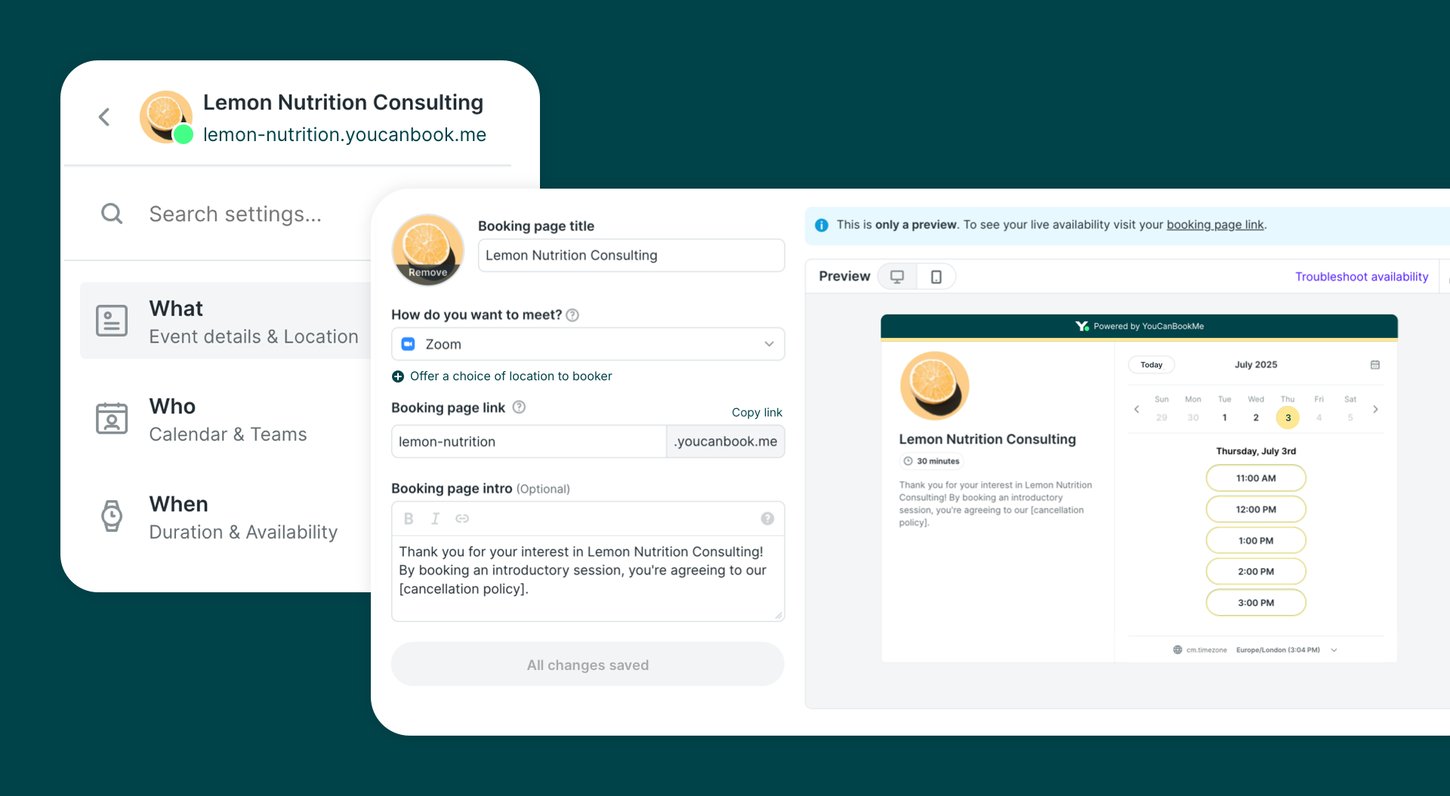This screenshot has height=796, width=1450.
Task: Switch preview to mobile view
Action: pos(936,275)
